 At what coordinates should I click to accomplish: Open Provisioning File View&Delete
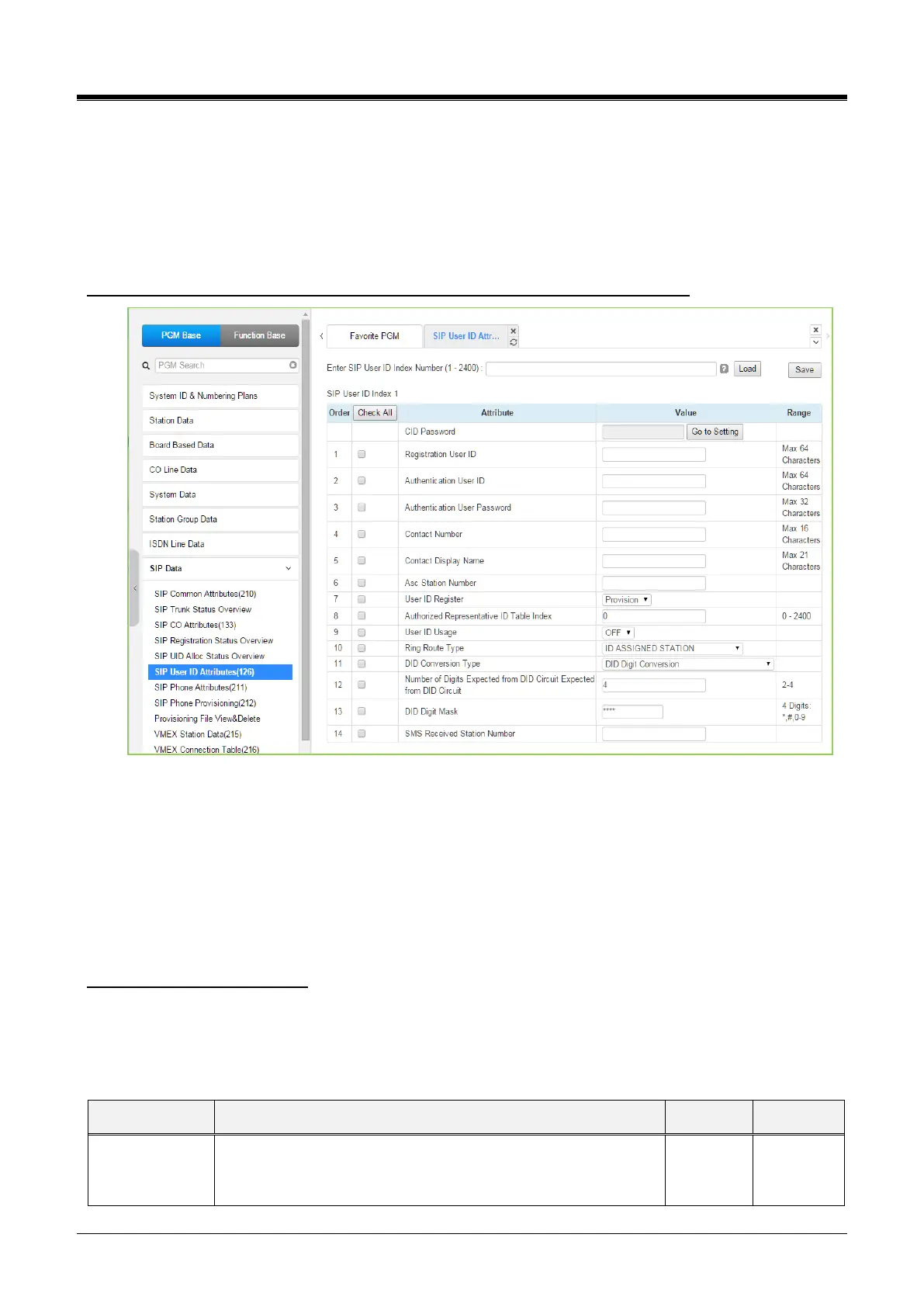point(207,719)
